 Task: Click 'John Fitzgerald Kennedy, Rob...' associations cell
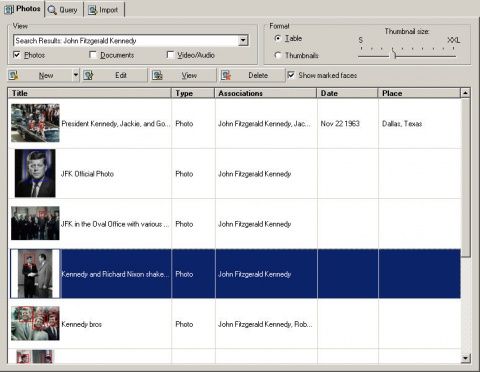[x=265, y=324]
